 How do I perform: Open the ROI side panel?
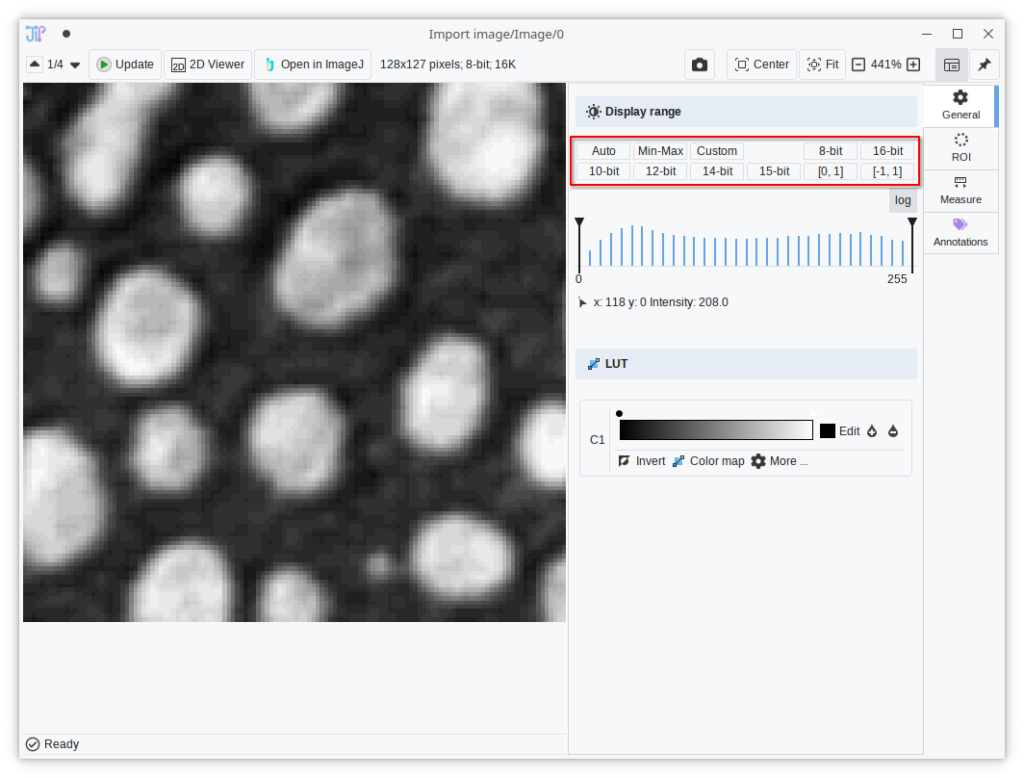960,148
